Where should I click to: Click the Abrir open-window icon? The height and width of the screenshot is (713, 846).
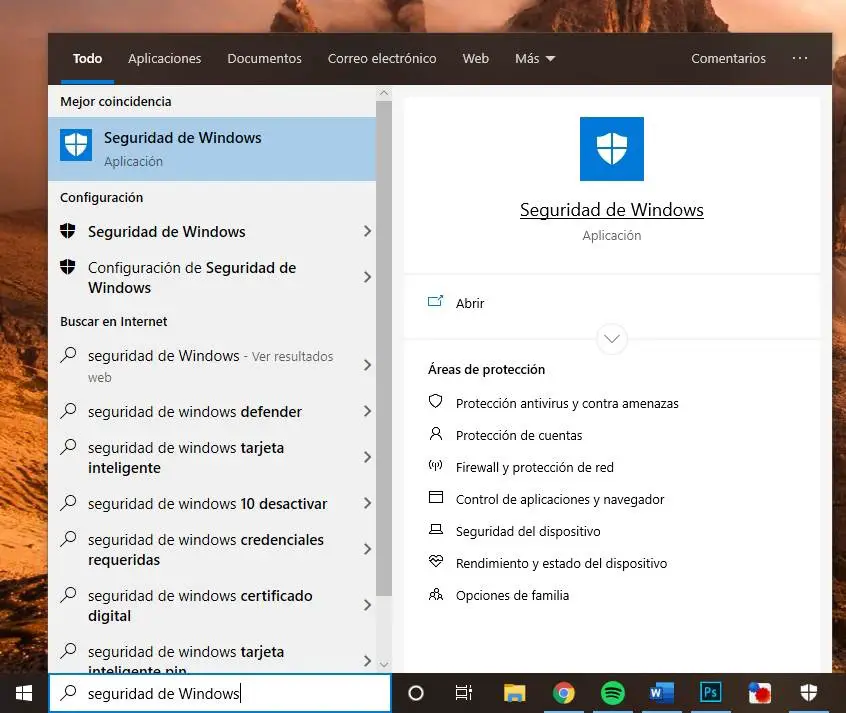pyautogui.click(x=435, y=301)
